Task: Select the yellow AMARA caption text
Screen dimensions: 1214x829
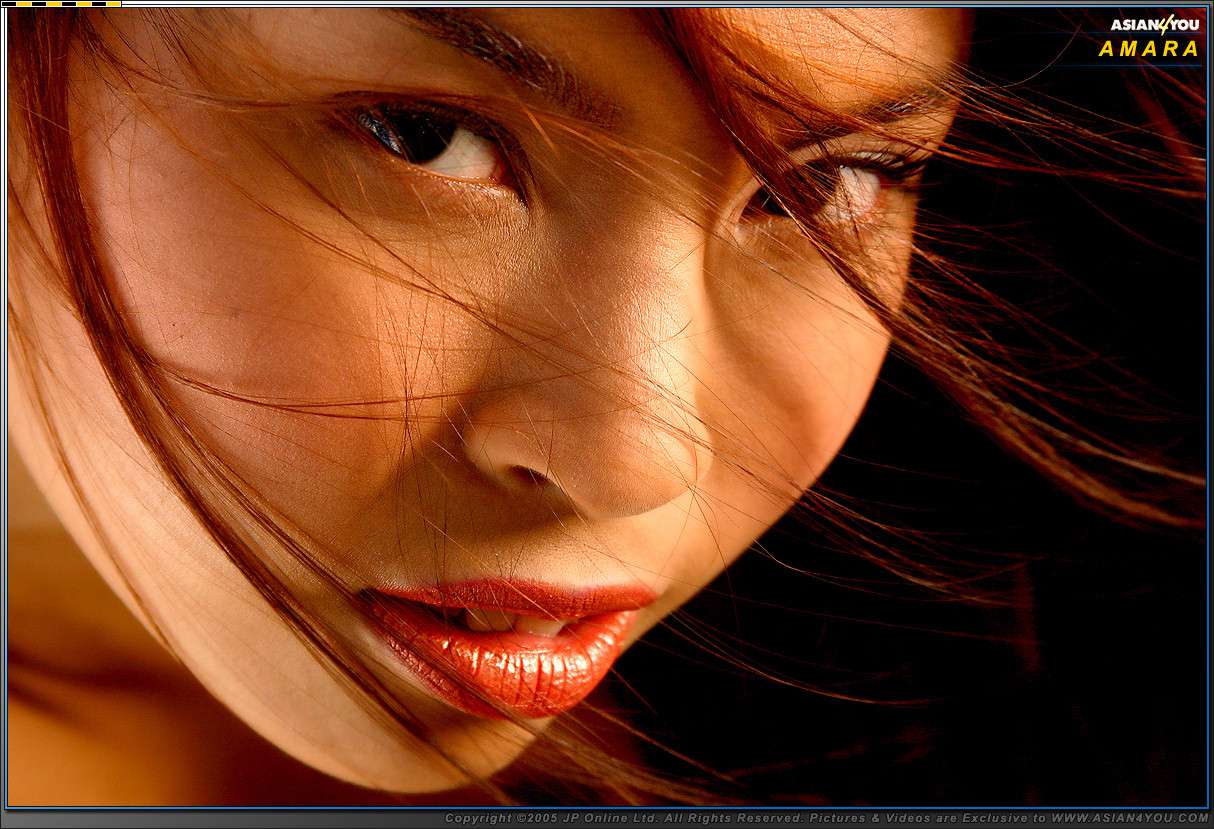Action: pos(1148,49)
